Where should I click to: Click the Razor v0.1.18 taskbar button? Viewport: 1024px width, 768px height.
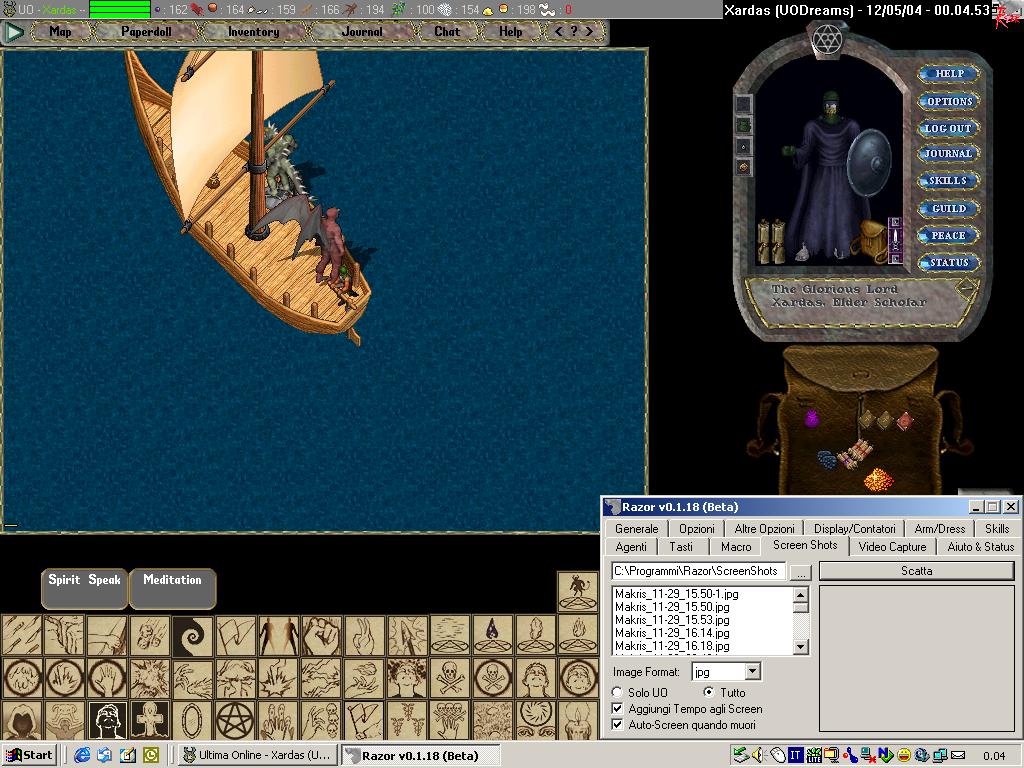(x=421, y=756)
